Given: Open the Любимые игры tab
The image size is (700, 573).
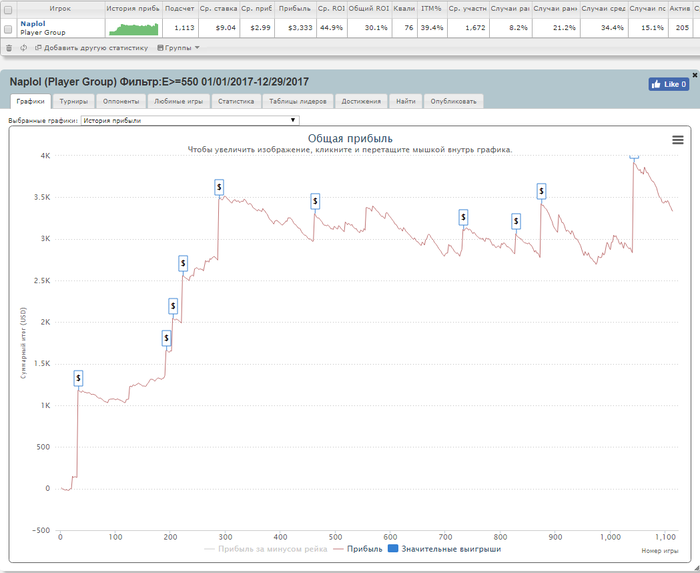Looking at the screenshot, I should pyautogui.click(x=179, y=101).
